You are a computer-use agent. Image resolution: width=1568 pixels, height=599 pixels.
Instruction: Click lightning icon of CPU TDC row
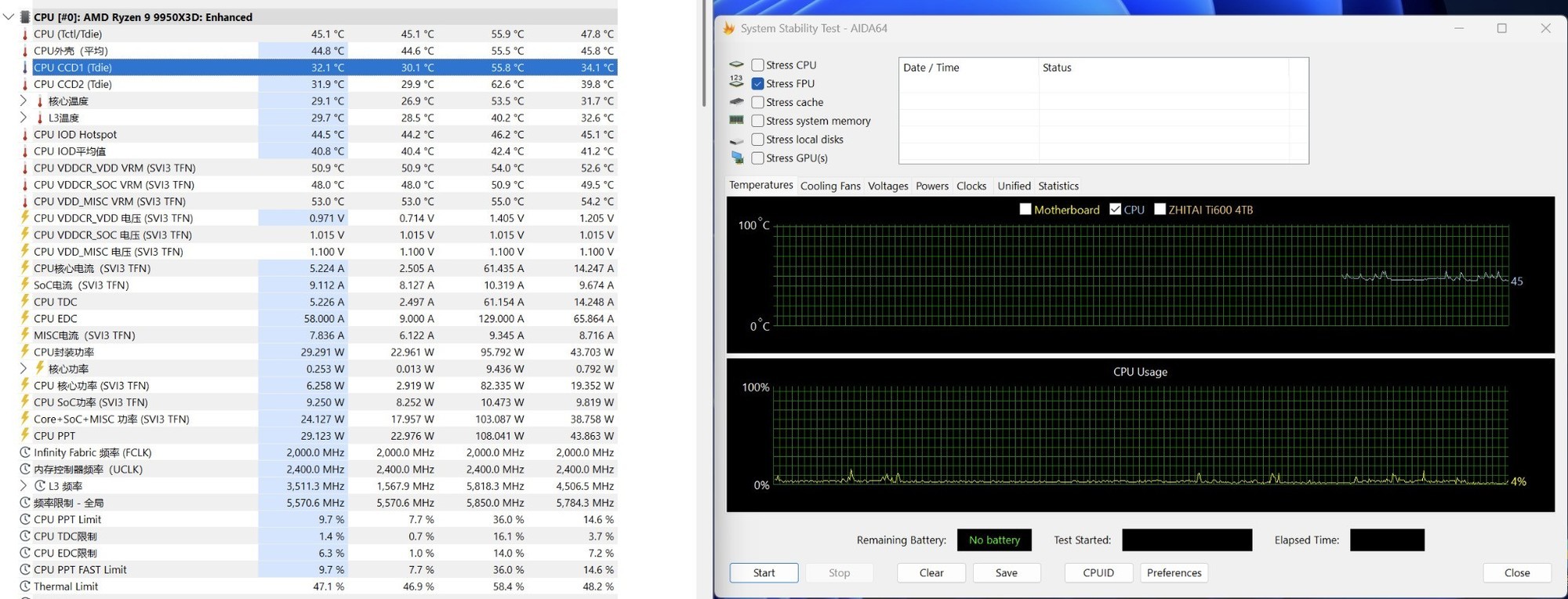point(25,301)
